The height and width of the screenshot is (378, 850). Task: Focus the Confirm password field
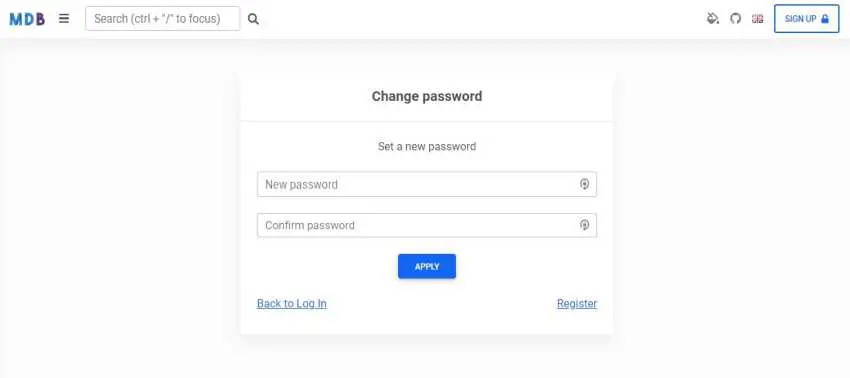click(x=427, y=225)
